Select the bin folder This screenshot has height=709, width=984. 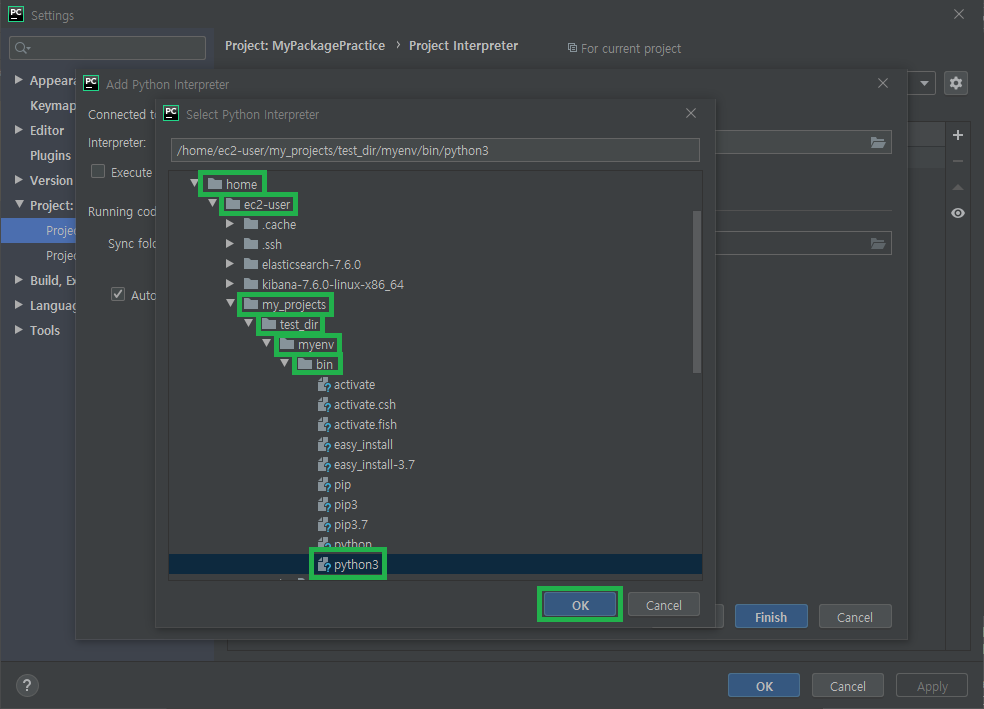pos(315,364)
